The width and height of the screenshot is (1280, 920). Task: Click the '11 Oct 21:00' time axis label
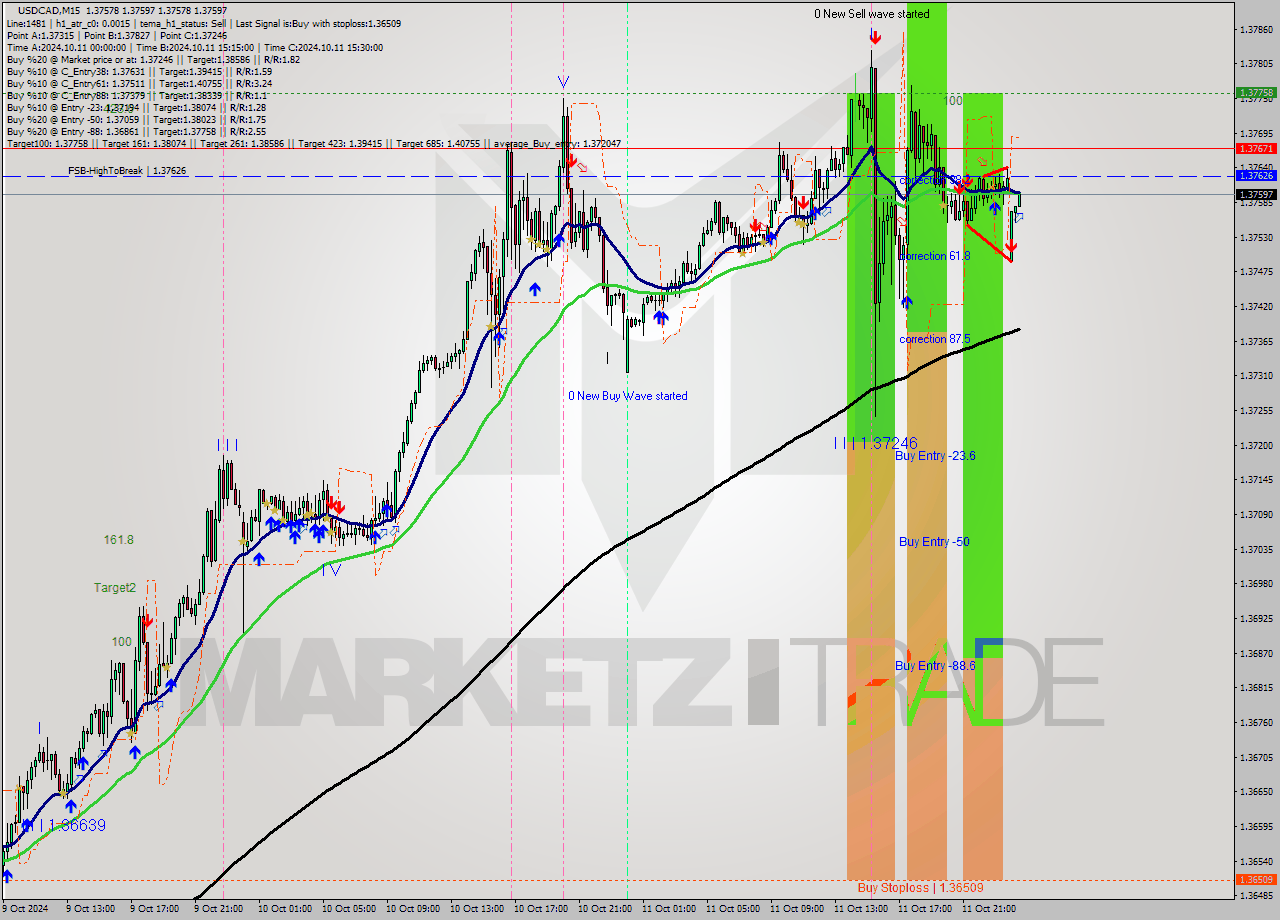coord(989,909)
